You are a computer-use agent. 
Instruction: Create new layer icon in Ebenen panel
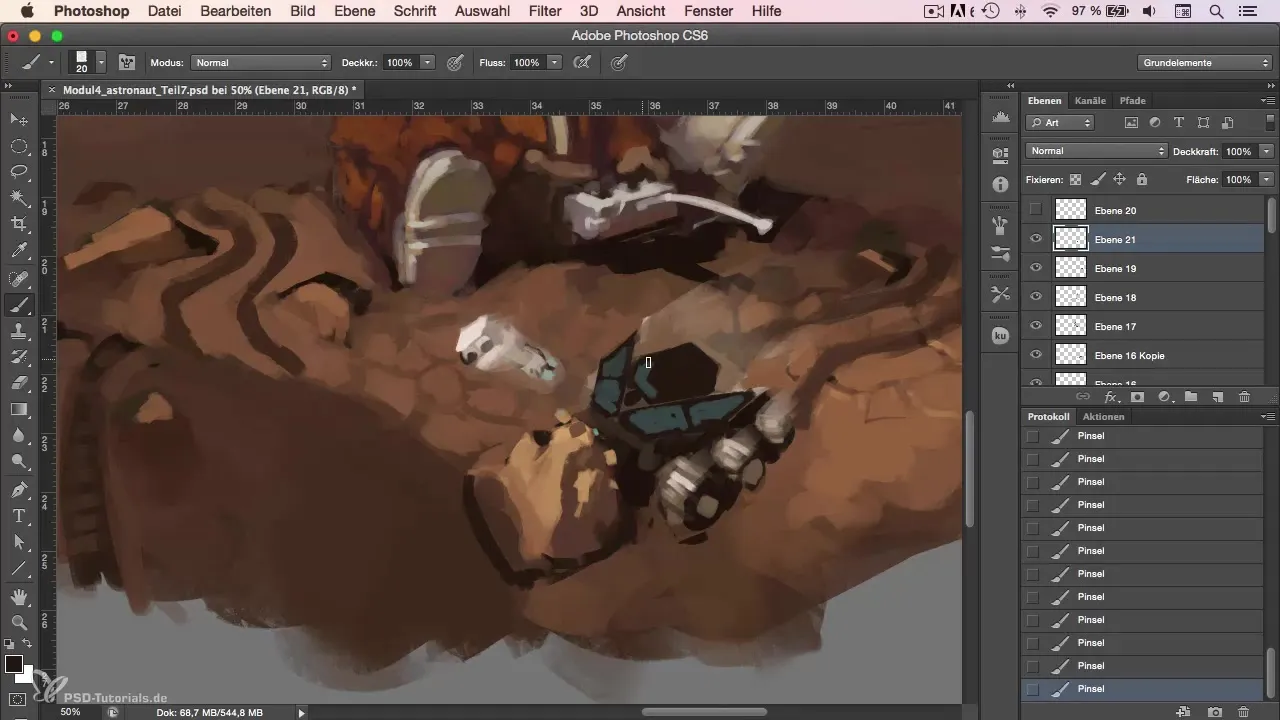[x=1217, y=397]
